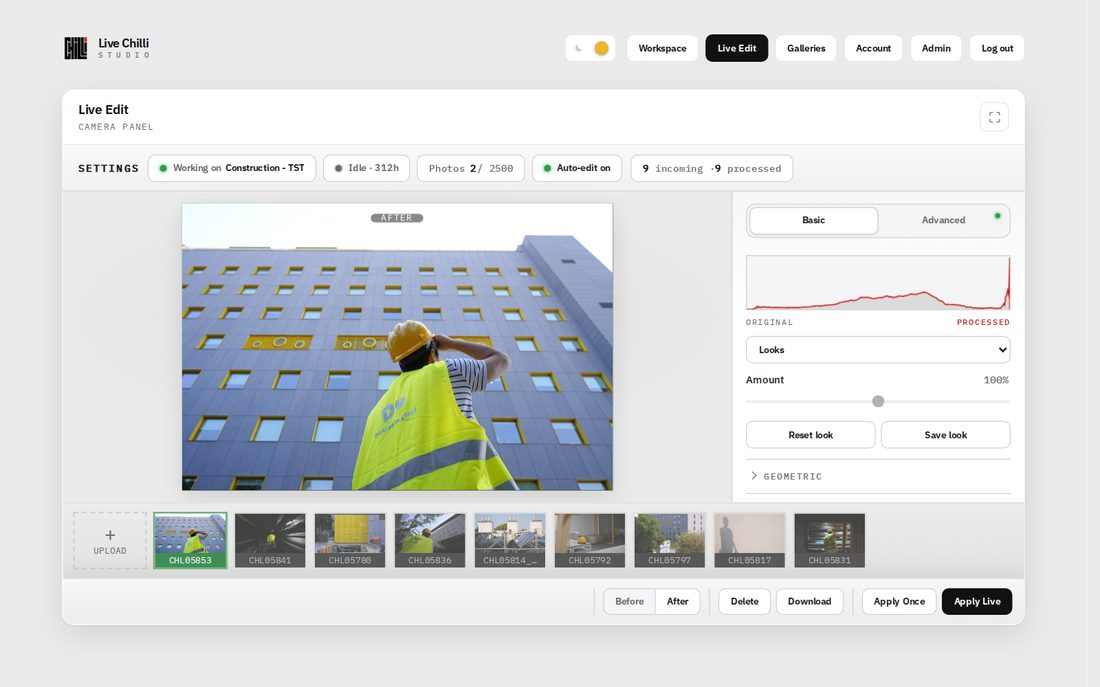Open the Workspace page
1100x687 pixels.
[x=662, y=48]
